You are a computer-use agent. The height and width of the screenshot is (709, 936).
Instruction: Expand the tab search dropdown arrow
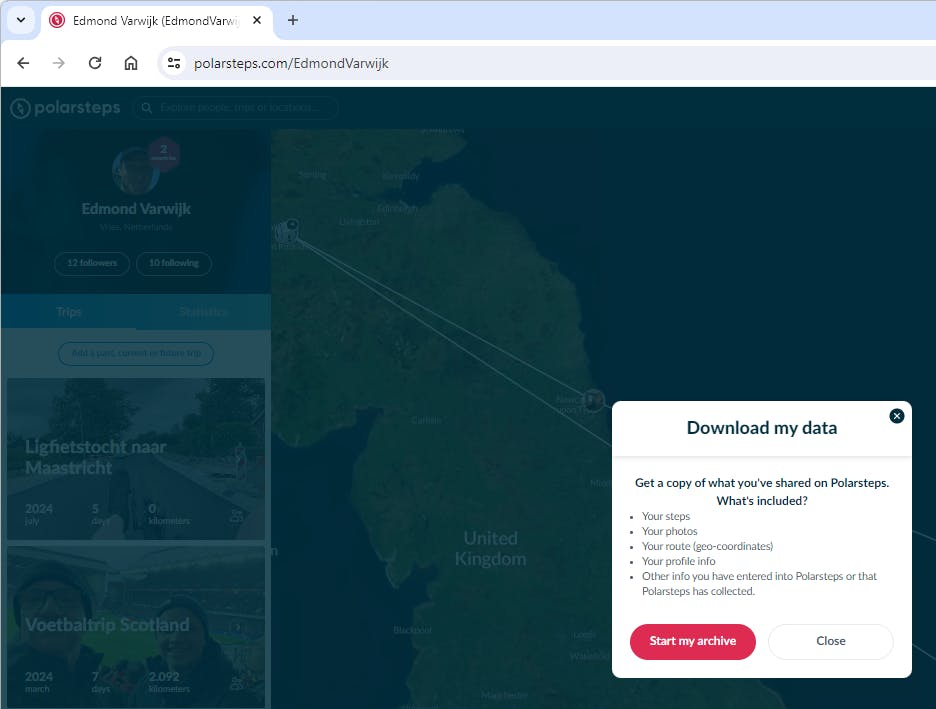21,20
